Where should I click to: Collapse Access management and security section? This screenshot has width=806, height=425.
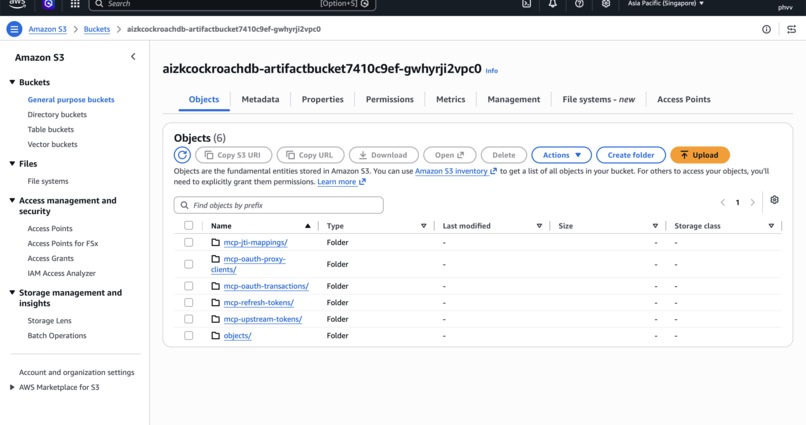12,200
